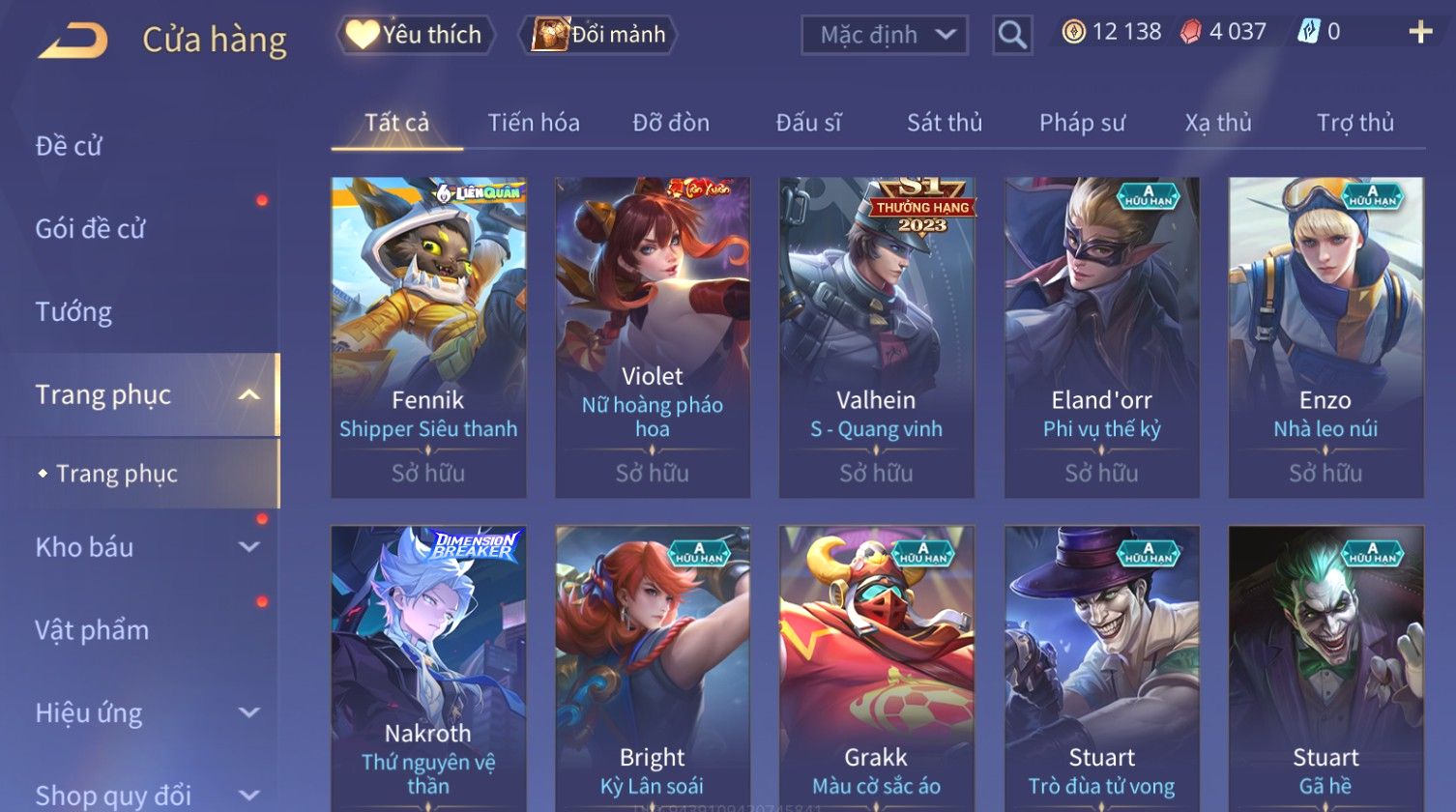
Task: Open the Mặc định sort dropdown
Action: pos(885,35)
